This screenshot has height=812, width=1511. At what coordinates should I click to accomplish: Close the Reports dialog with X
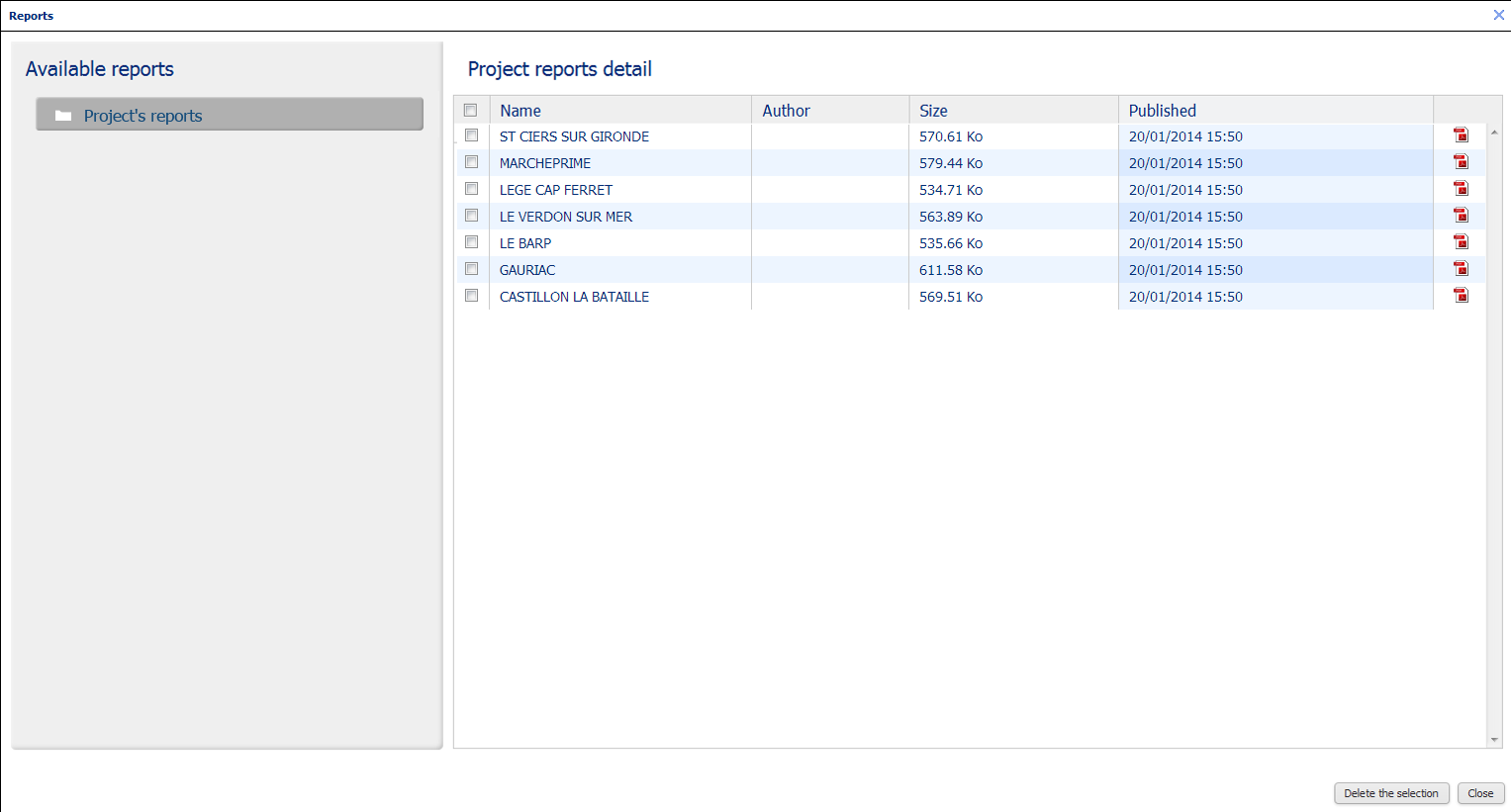tap(1498, 15)
